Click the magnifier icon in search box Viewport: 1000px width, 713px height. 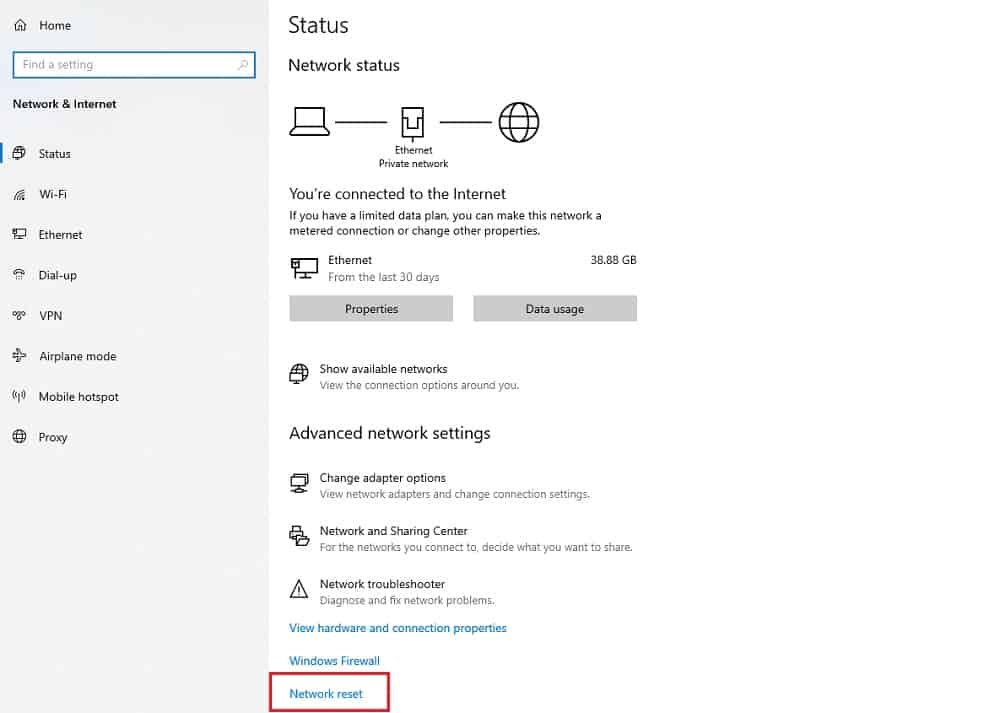pyautogui.click(x=243, y=64)
